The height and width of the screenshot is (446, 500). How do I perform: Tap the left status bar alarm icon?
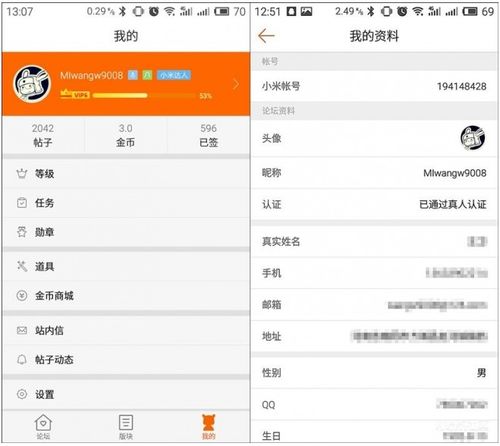pyautogui.click(x=154, y=11)
